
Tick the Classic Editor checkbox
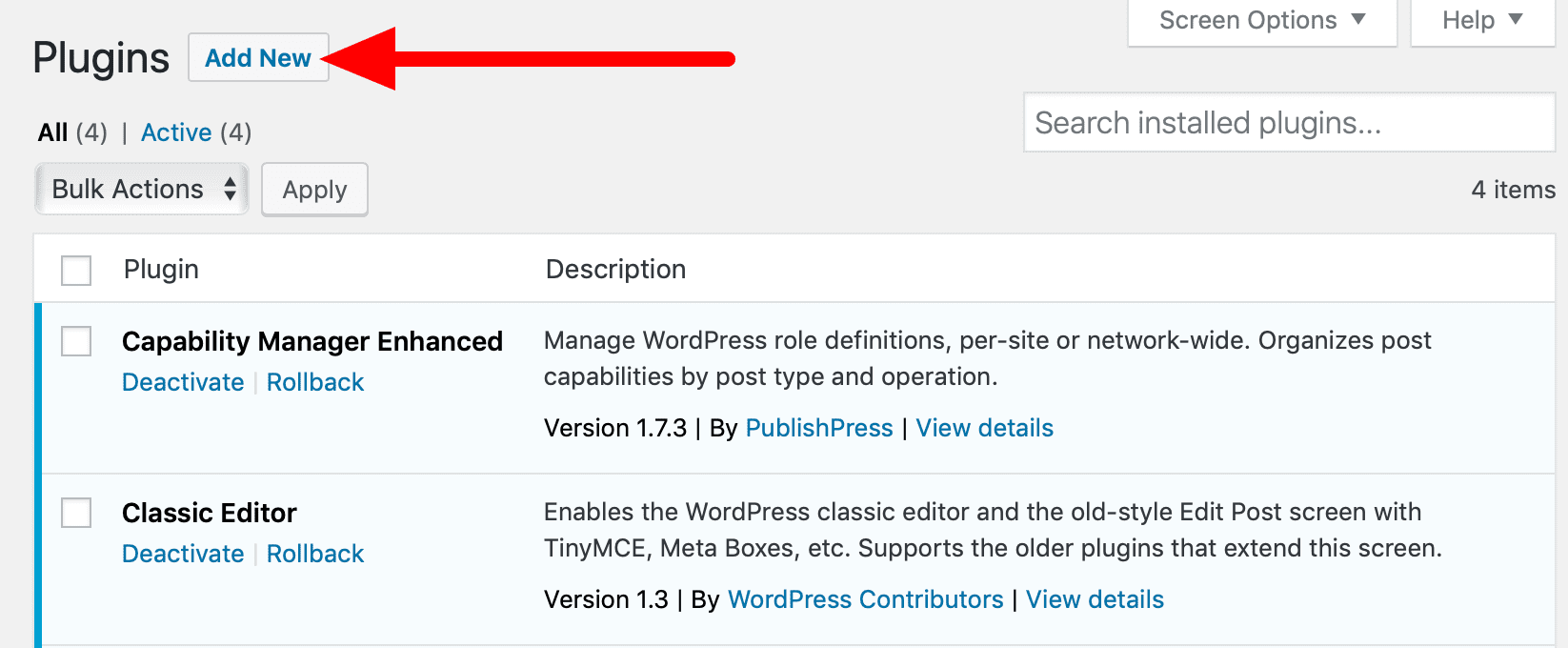coord(76,513)
